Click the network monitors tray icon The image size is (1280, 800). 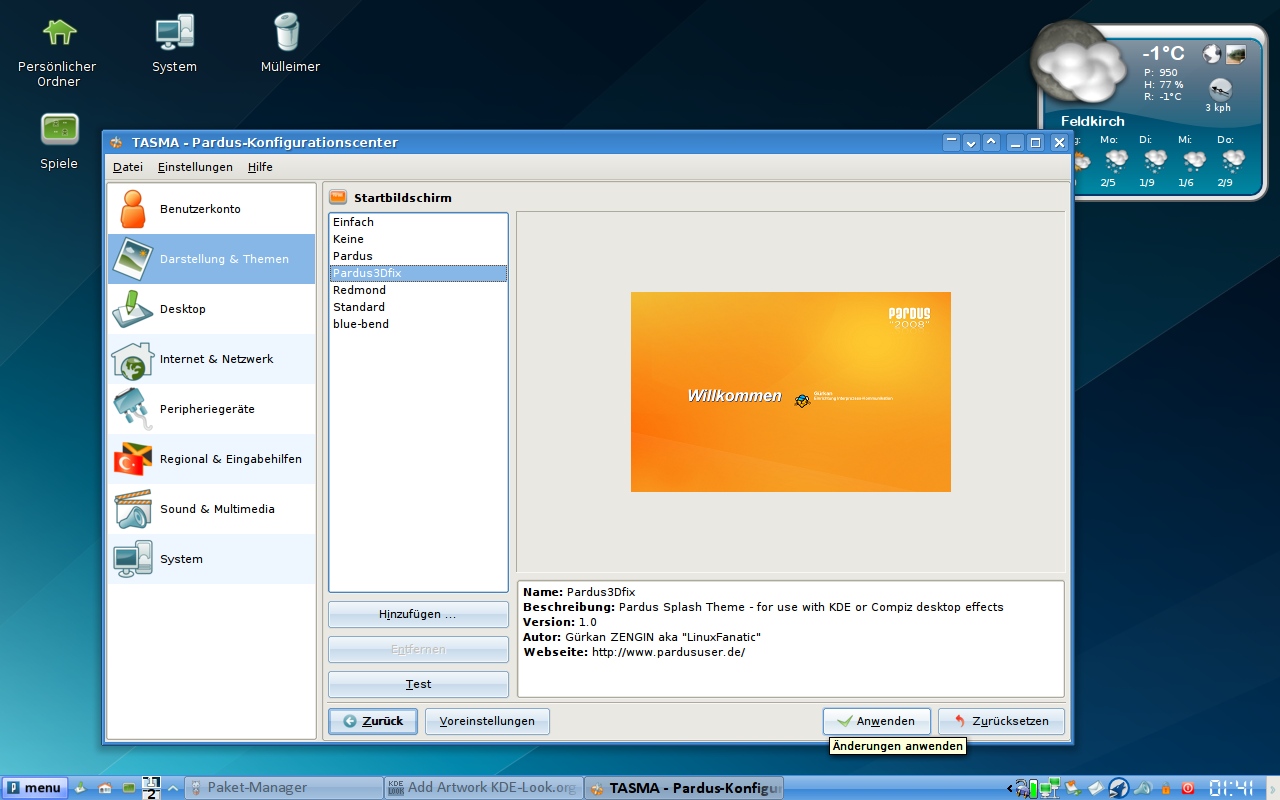1049,788
